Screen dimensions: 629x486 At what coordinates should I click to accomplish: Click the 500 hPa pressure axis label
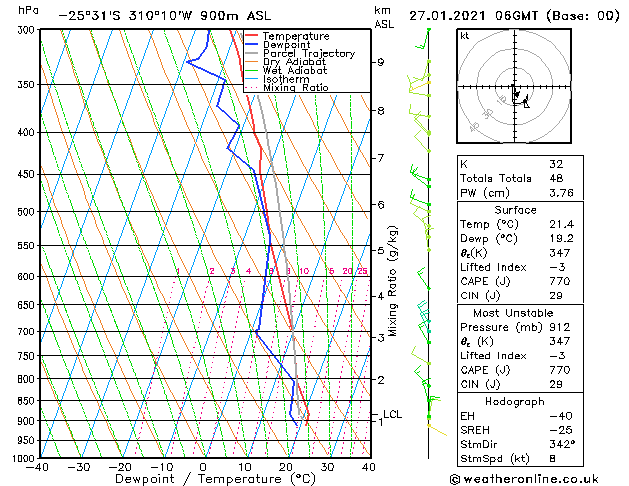coord(27,212)
